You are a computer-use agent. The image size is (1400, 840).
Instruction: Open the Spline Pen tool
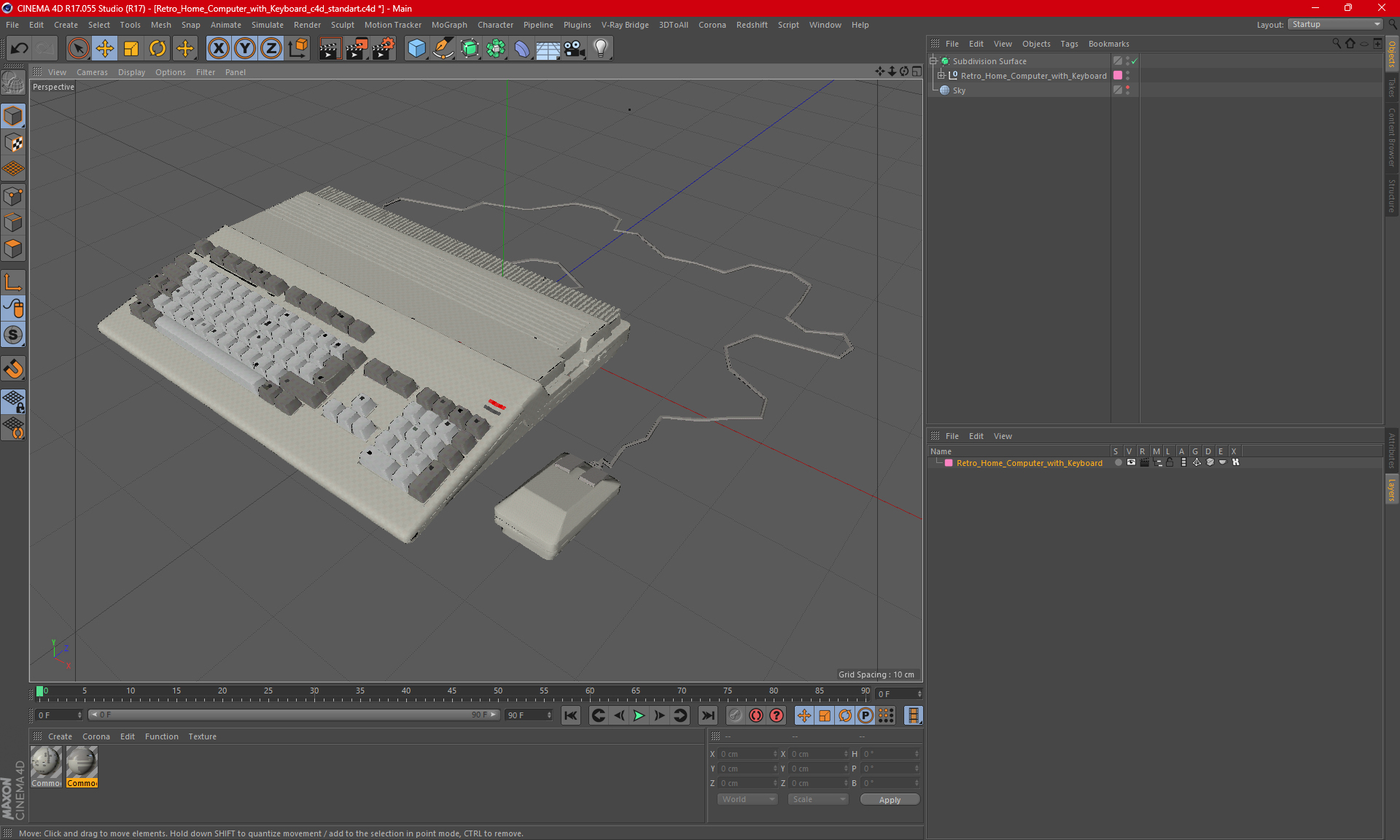pos(443,48)
